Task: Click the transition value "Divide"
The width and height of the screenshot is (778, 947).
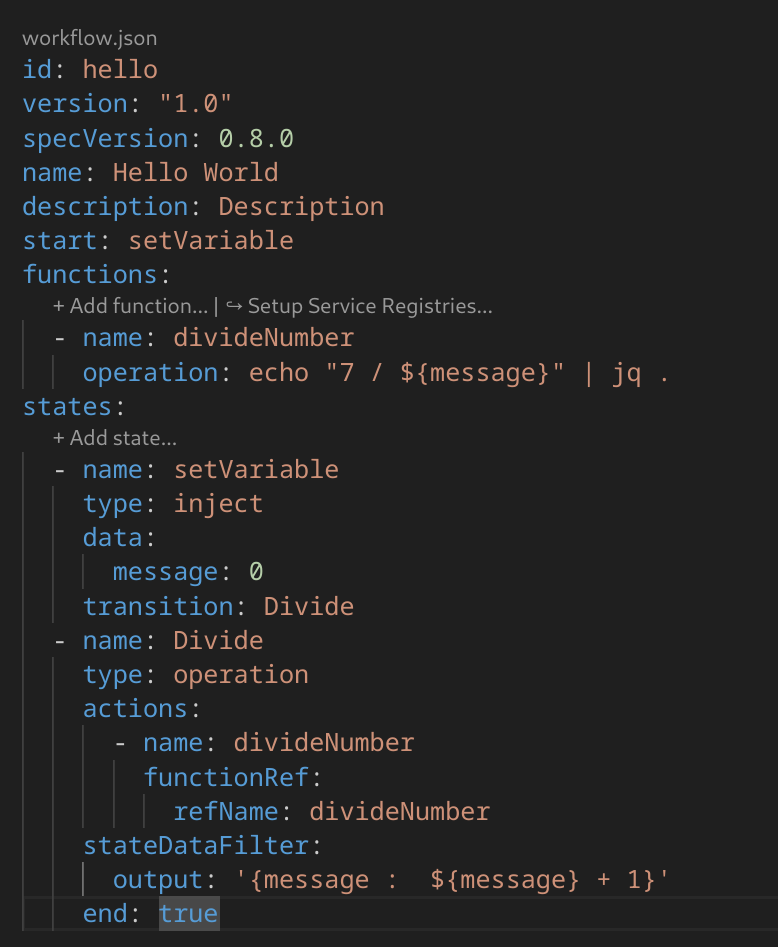Action: (x=308, y=606)
